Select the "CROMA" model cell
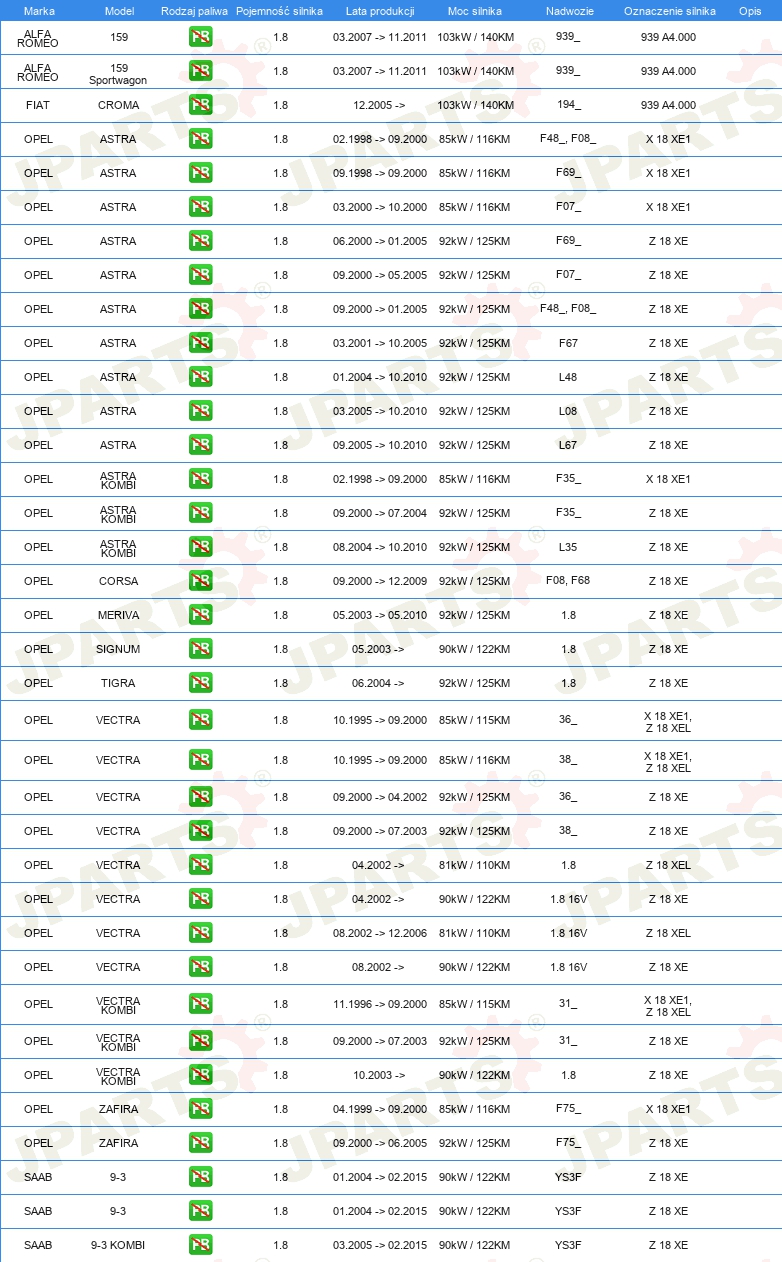782x1262 pixels. (x=119, y=105)
